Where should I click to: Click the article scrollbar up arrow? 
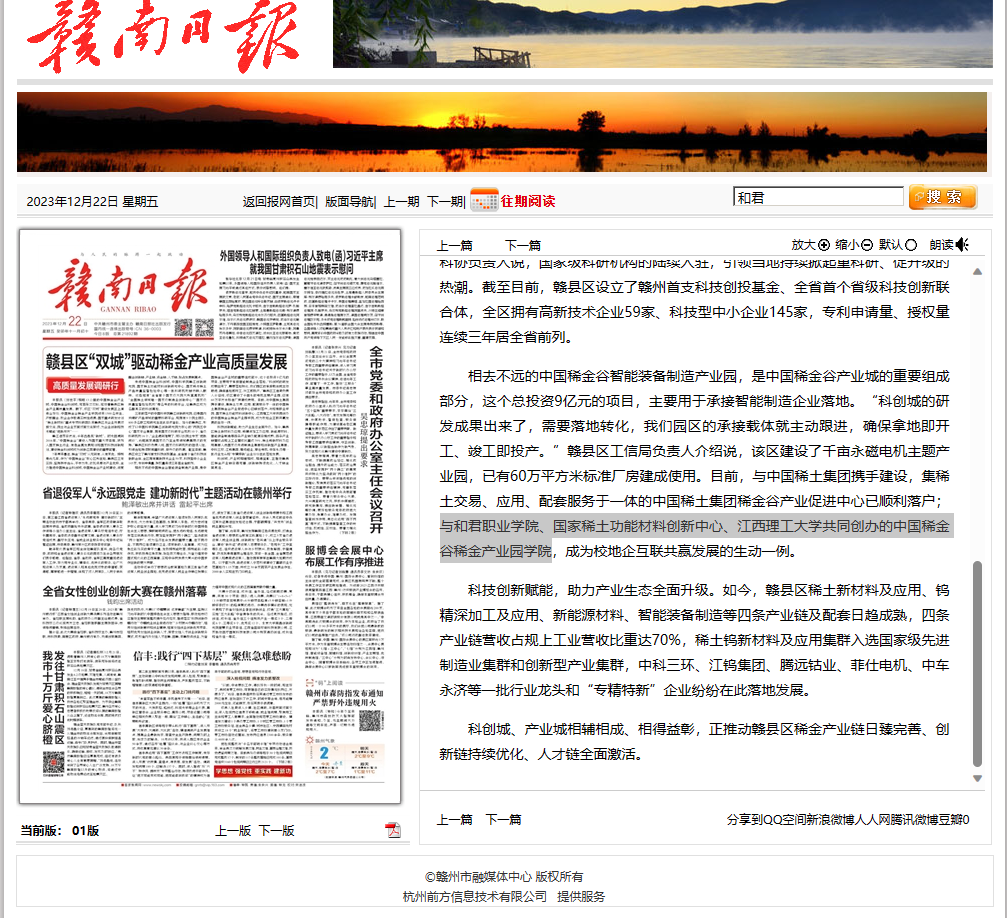pos(977,269)
